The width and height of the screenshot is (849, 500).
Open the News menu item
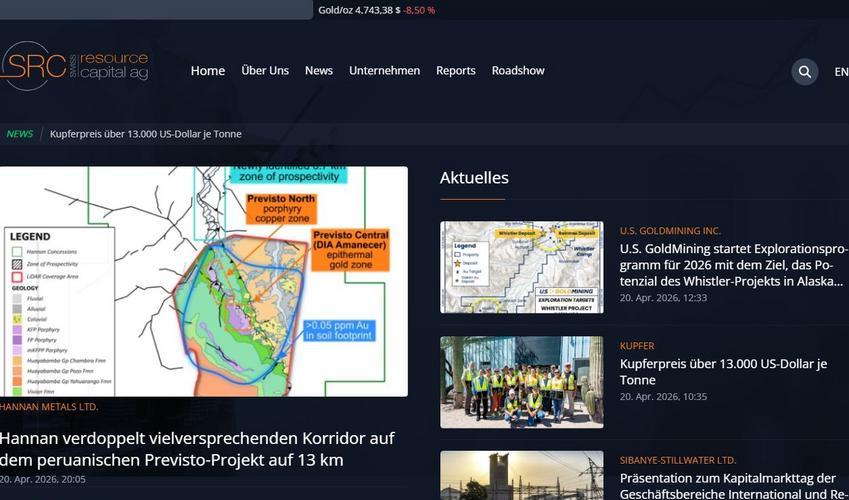pos(318,70)
